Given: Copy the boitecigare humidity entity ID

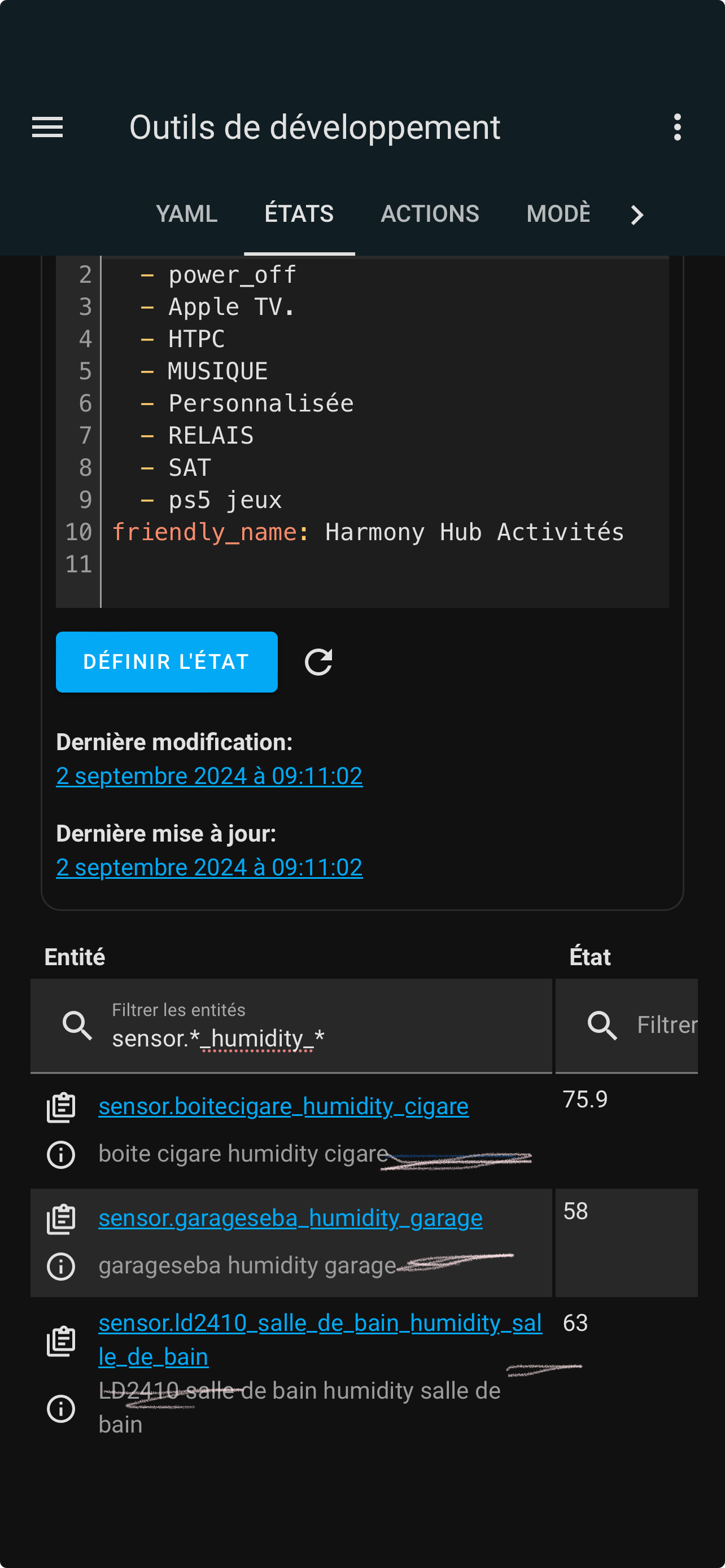Looking at the screenshot, I should [x=61, y=1107].
